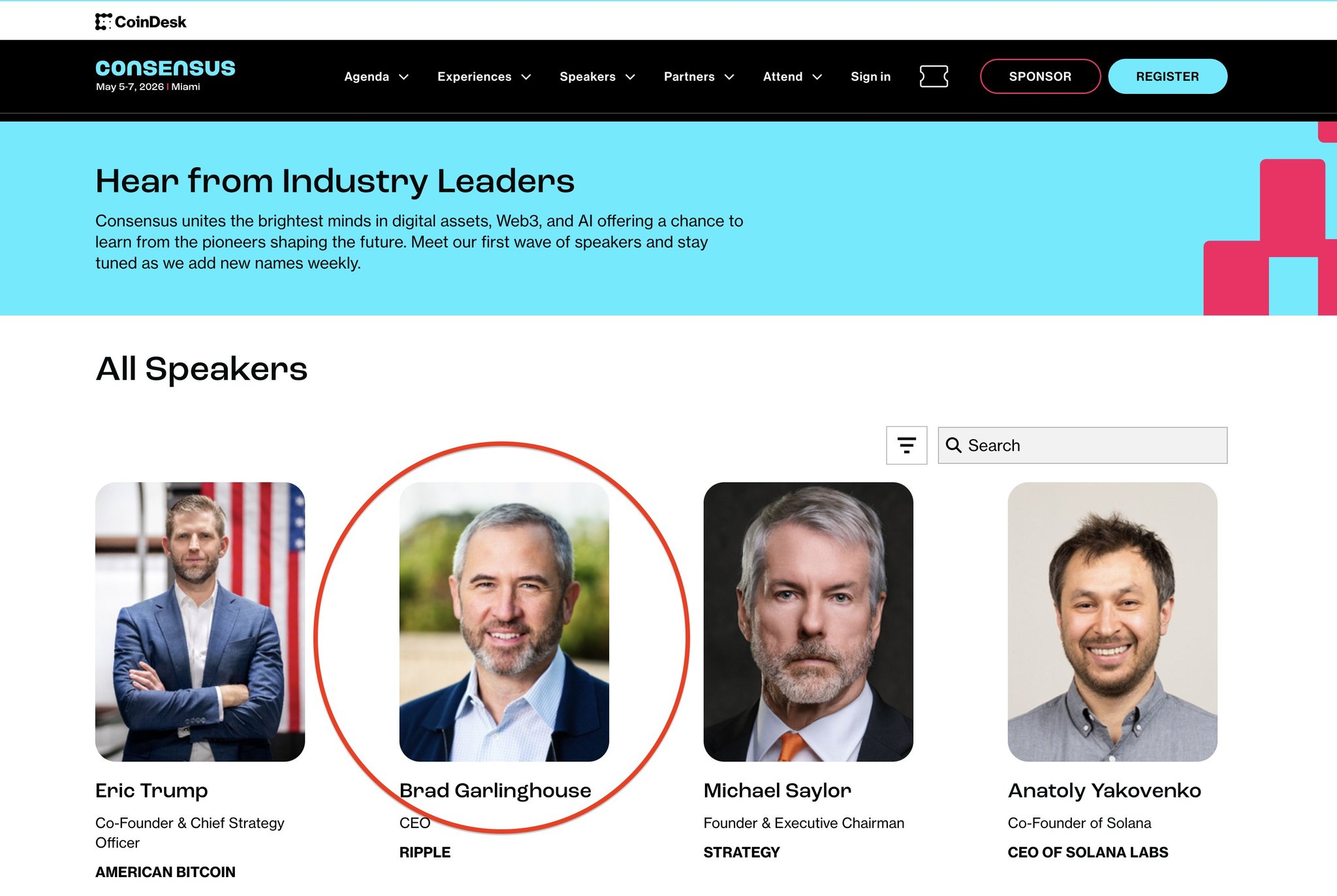Expand the Agenda dropdown menu
The image size is (1337, 896).
[x=377, y=76]
